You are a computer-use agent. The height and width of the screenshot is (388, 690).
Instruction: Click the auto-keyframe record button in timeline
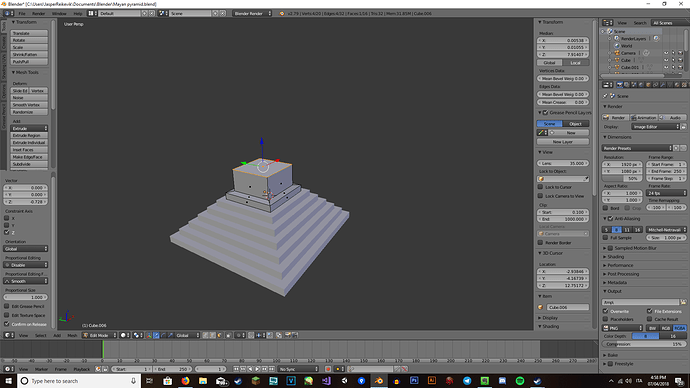[x=328, y=369]
